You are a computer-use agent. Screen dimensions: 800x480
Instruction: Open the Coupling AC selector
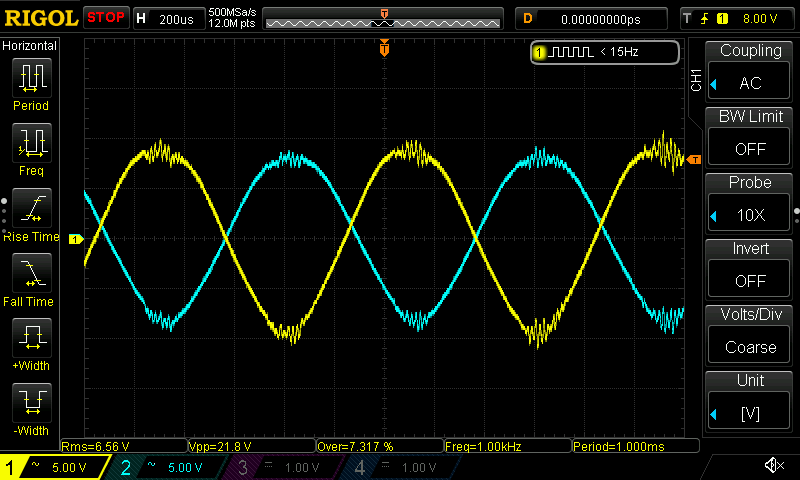click(x=750, y=68)
